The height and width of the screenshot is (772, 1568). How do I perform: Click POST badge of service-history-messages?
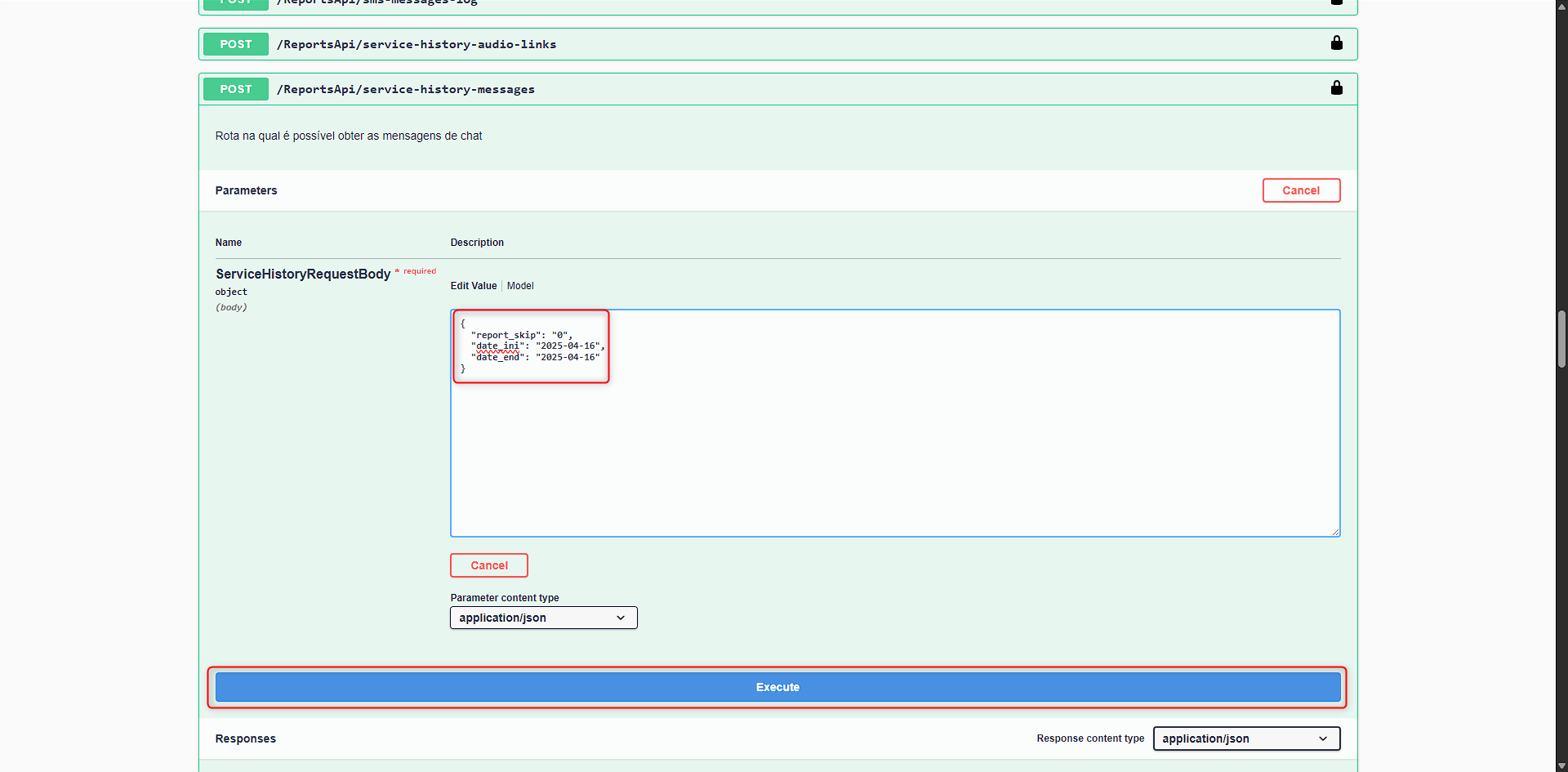(235, 89)
